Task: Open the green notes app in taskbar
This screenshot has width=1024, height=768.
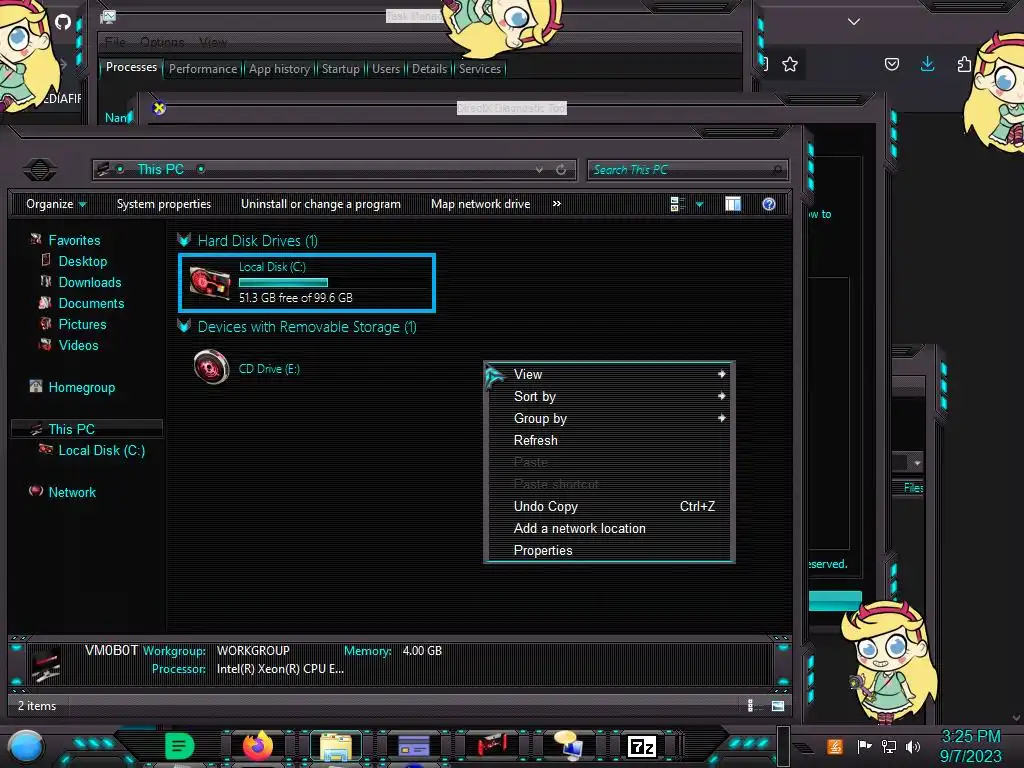Action: pos(180,746)
